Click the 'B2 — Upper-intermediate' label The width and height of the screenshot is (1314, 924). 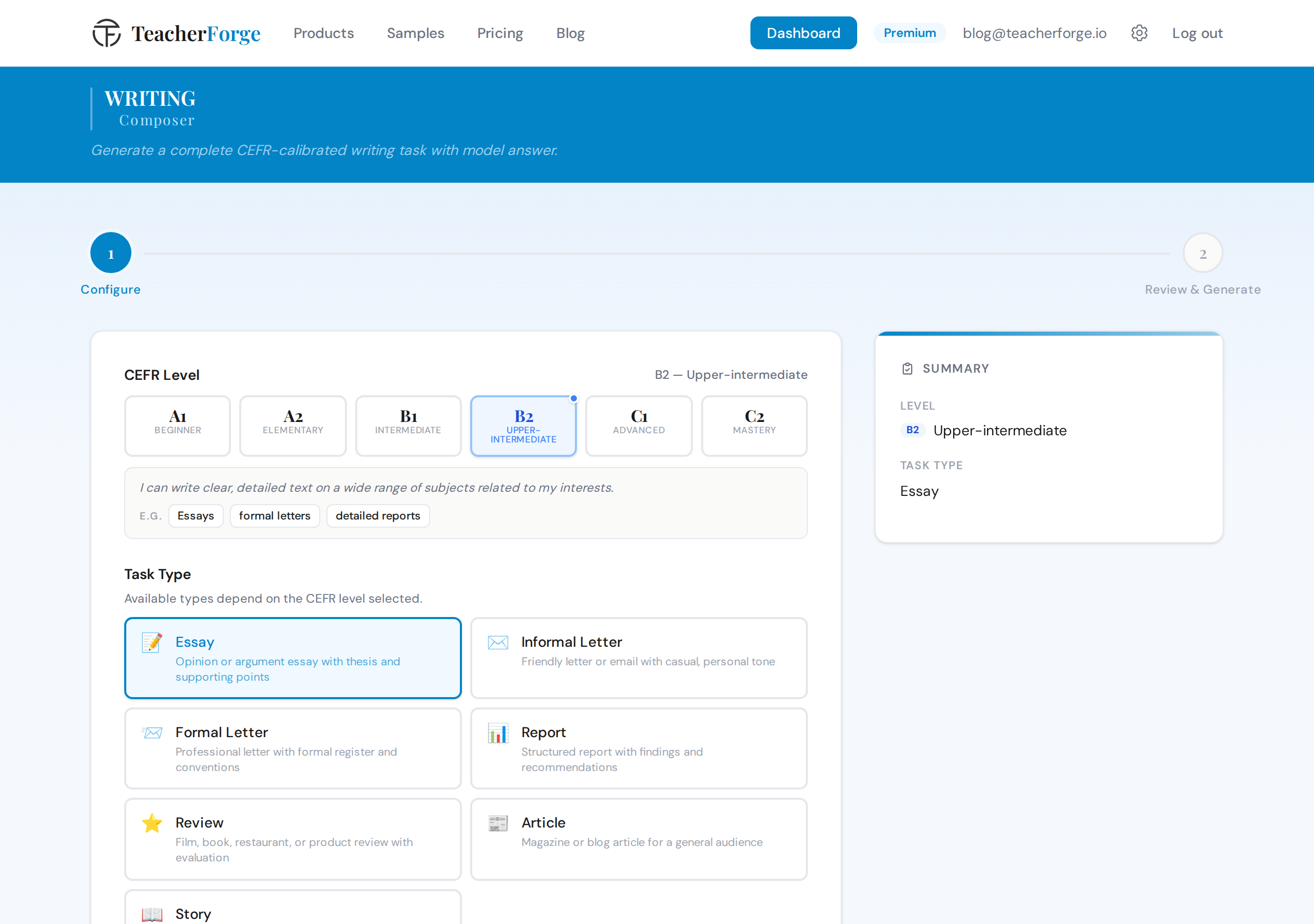[731, 375]
